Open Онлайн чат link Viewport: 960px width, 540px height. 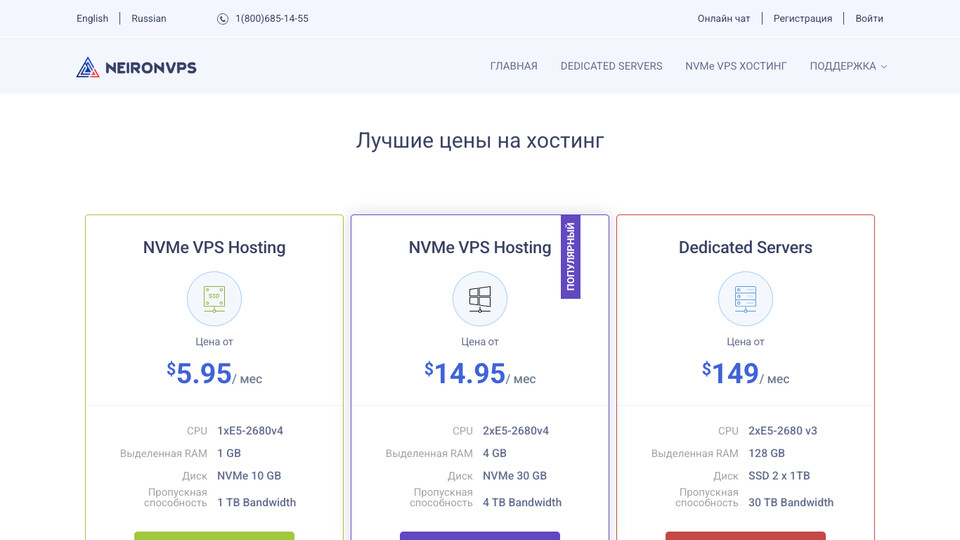coord(723,19)
